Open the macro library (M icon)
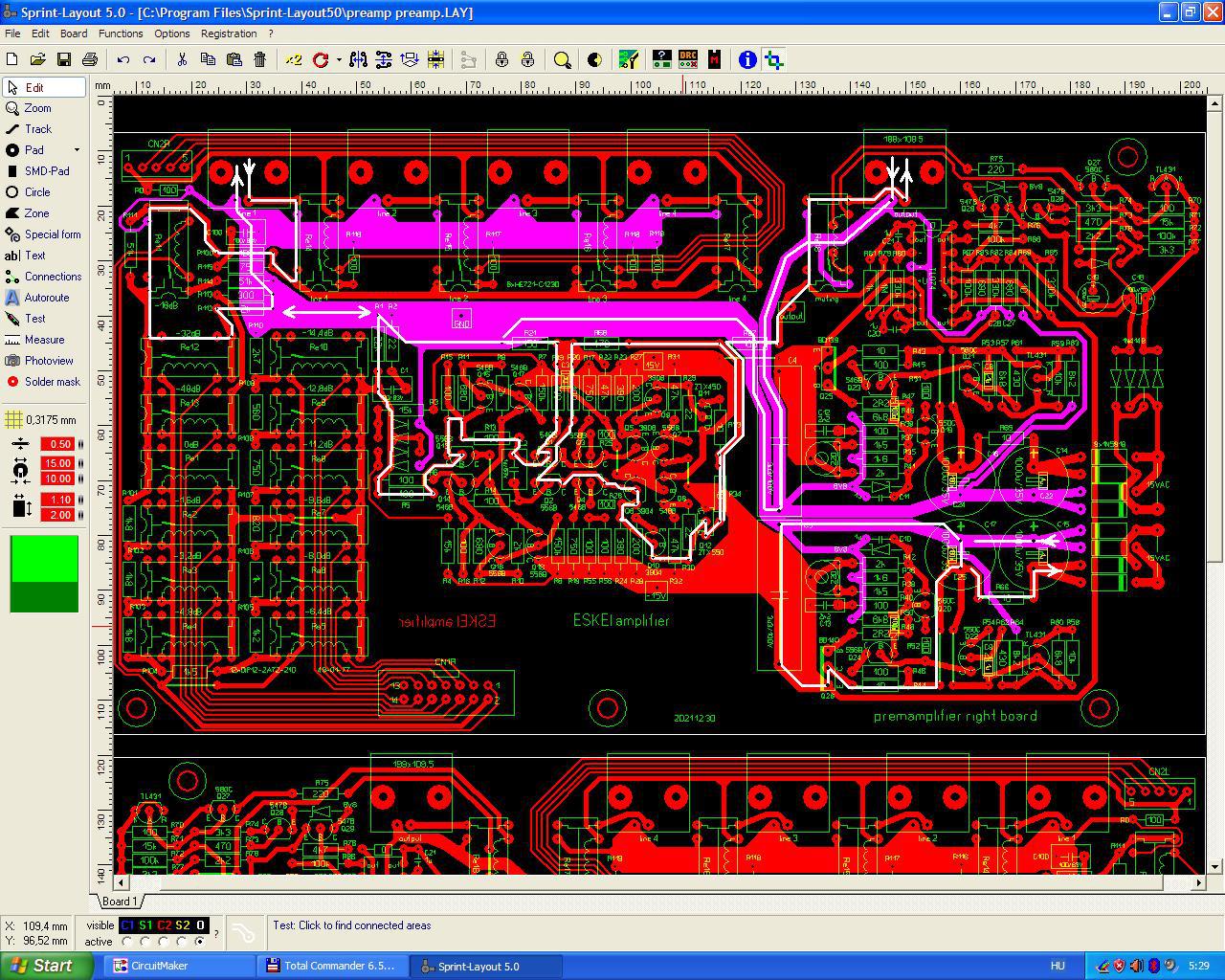Screen dimensions: 1225x980 [x=714, y=59]
